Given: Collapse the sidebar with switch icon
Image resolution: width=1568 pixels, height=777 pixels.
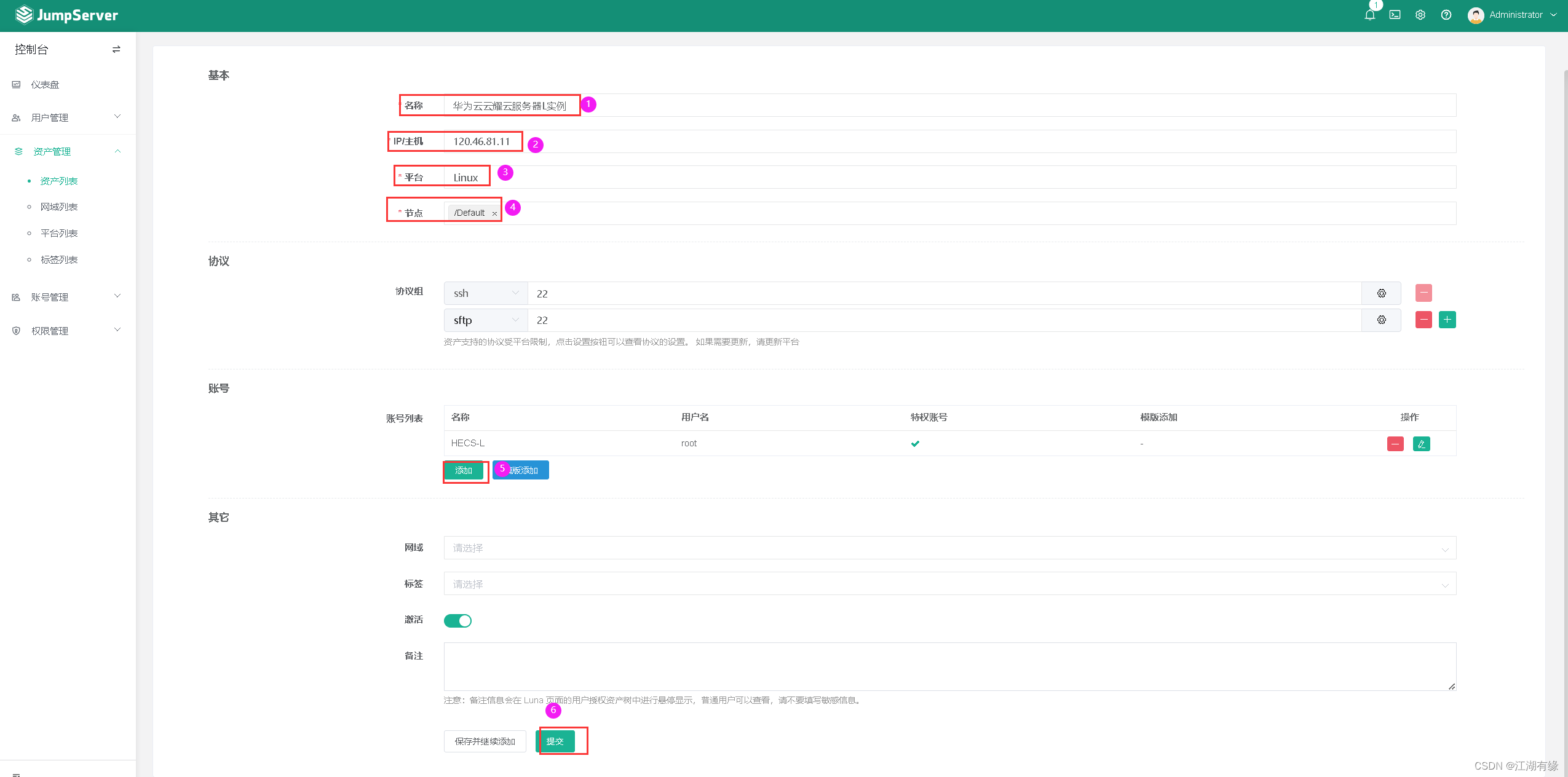Looking at the screenshot, I should click(x=116, y=49).
